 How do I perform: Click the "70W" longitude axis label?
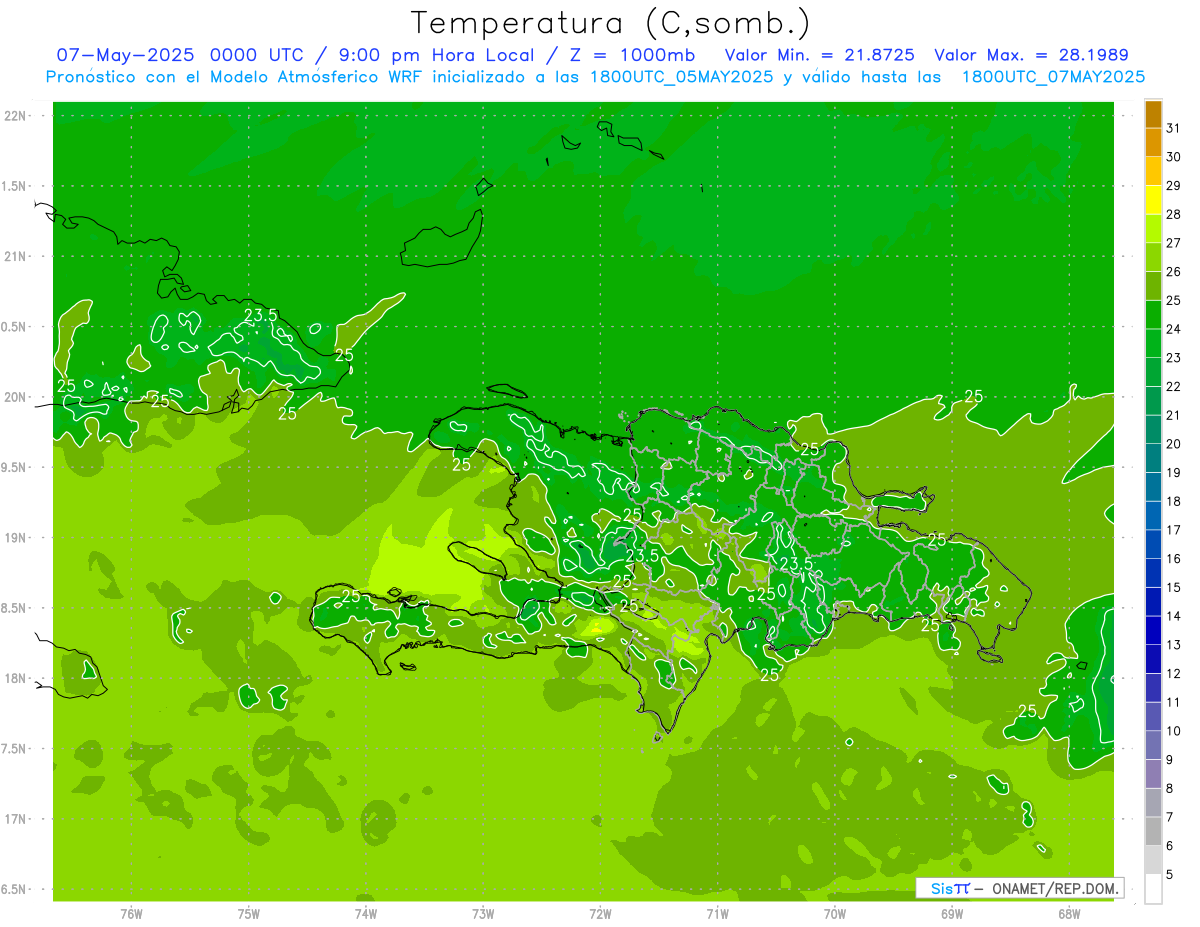click(835, 914)
